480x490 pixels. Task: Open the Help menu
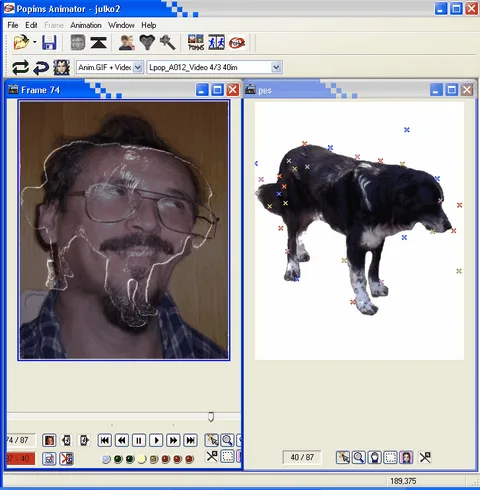click(x=149, y=25)
